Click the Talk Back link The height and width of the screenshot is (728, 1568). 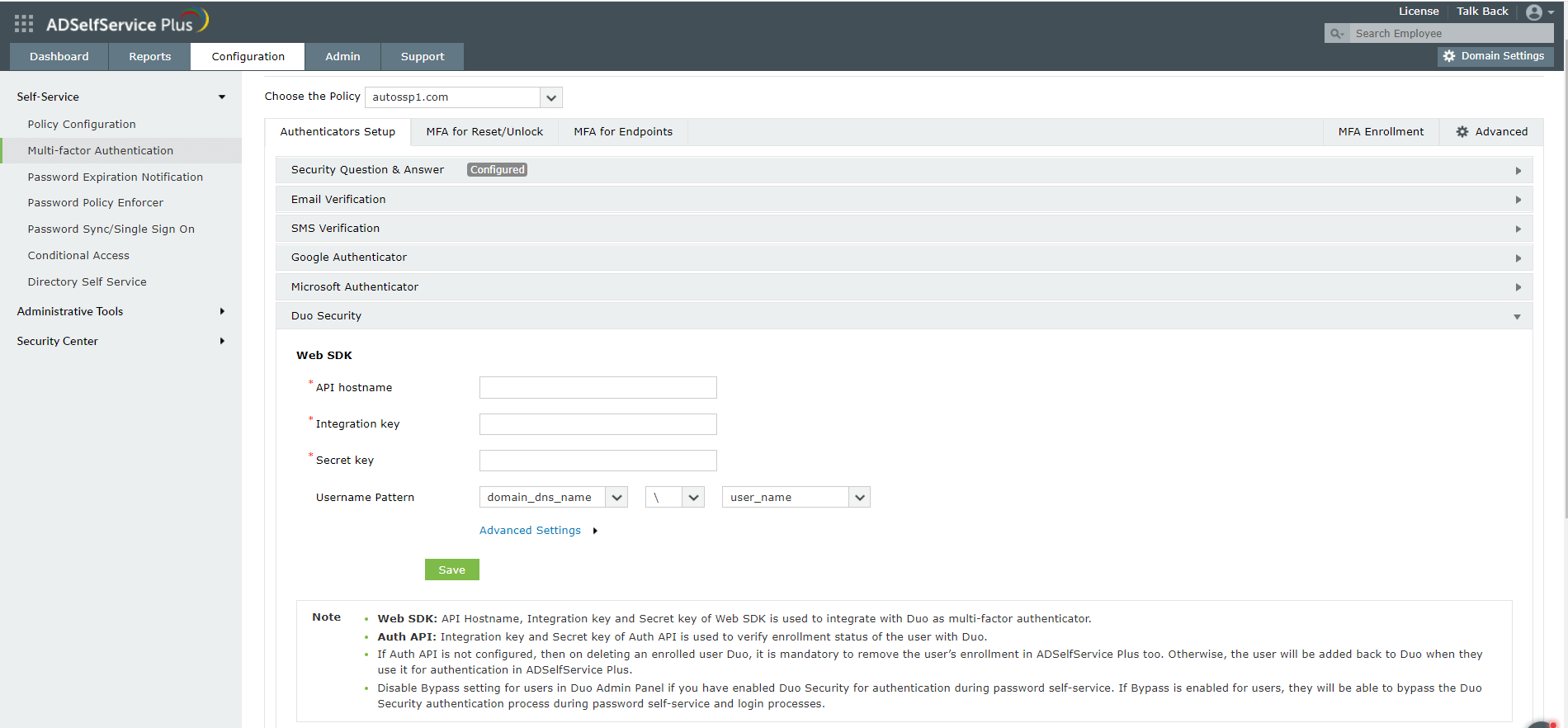[1482, 12]
